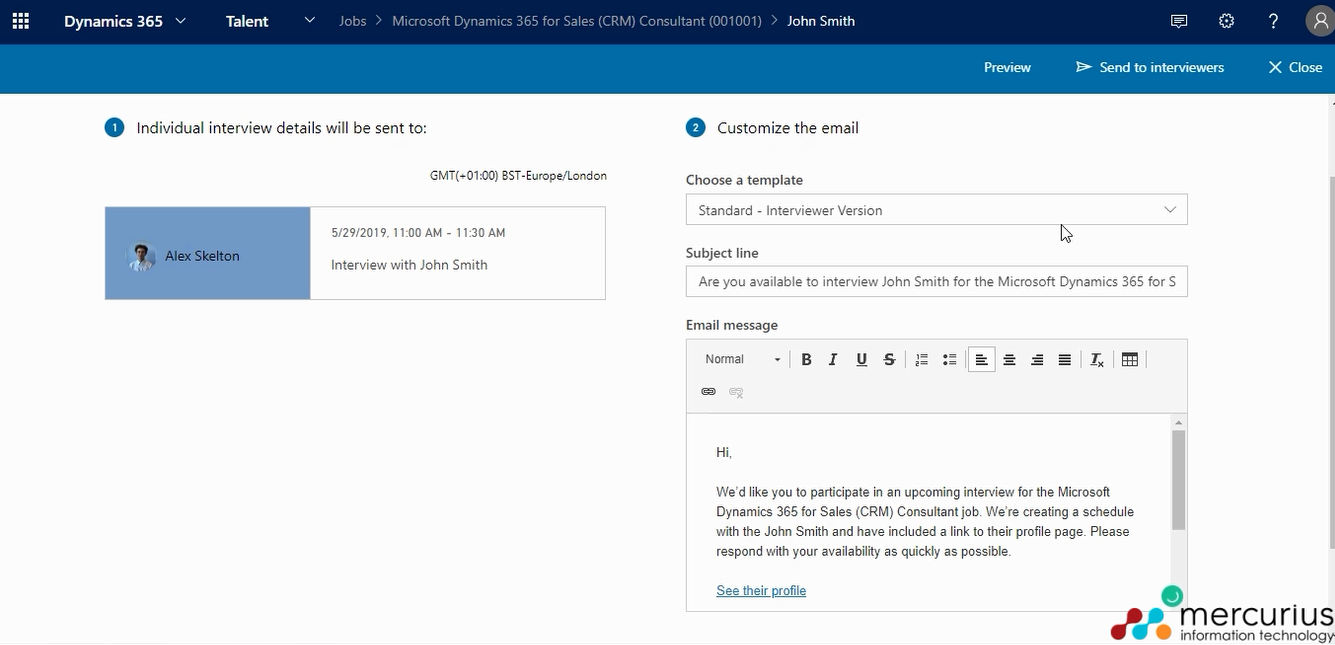This screenshot has width=1335, height=645.
Task: Open the settings gear icon
Action: coord(1227,21)
